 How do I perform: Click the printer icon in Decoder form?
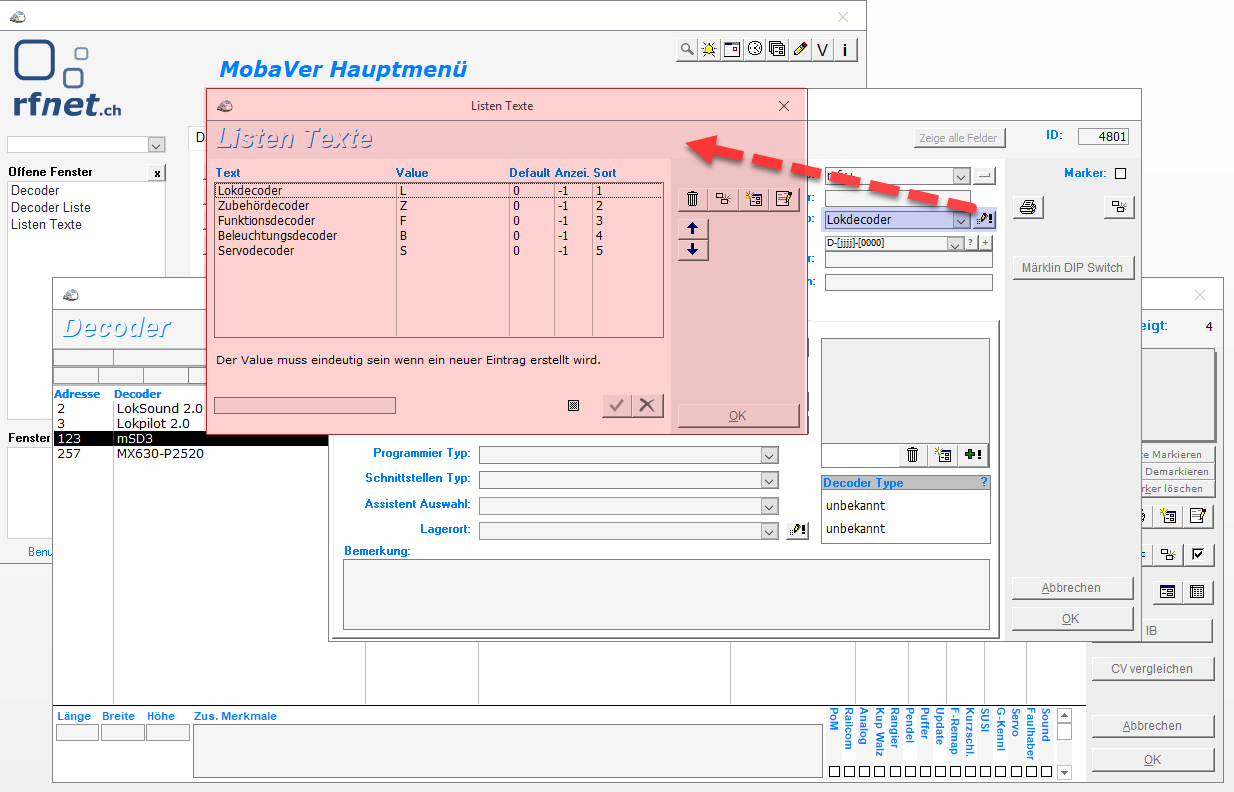click(1029, 208)
